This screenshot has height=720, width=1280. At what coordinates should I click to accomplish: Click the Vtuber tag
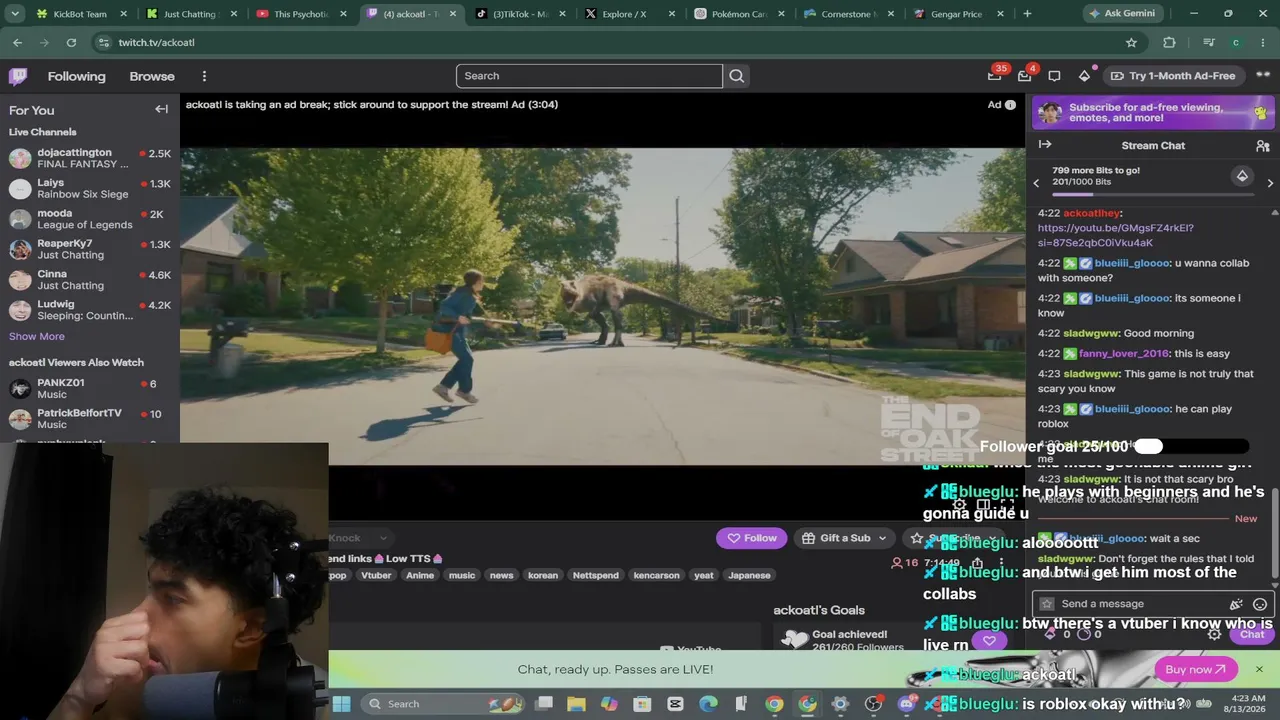(x=376, y=575)
